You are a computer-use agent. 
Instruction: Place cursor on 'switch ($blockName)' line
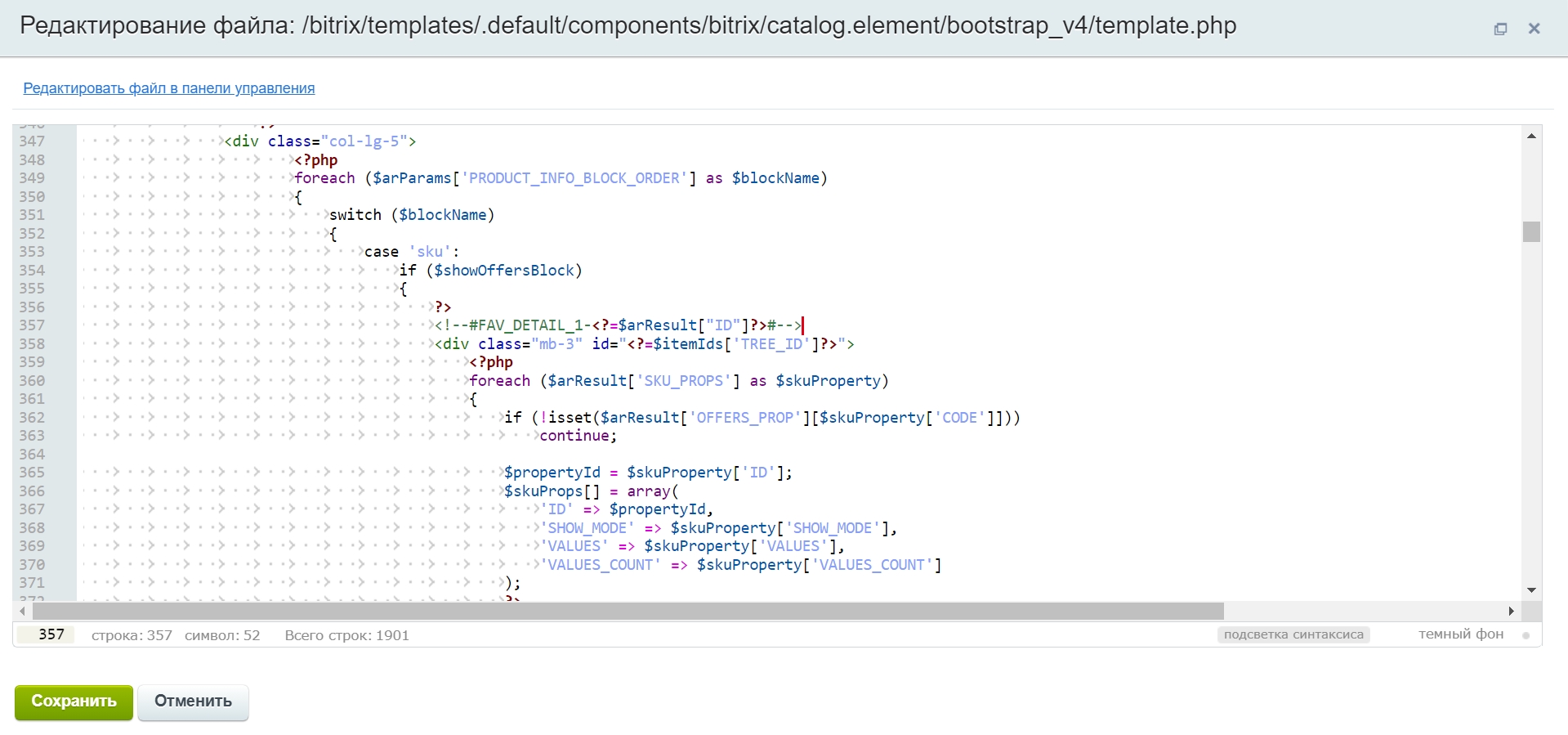coord(412,215)
